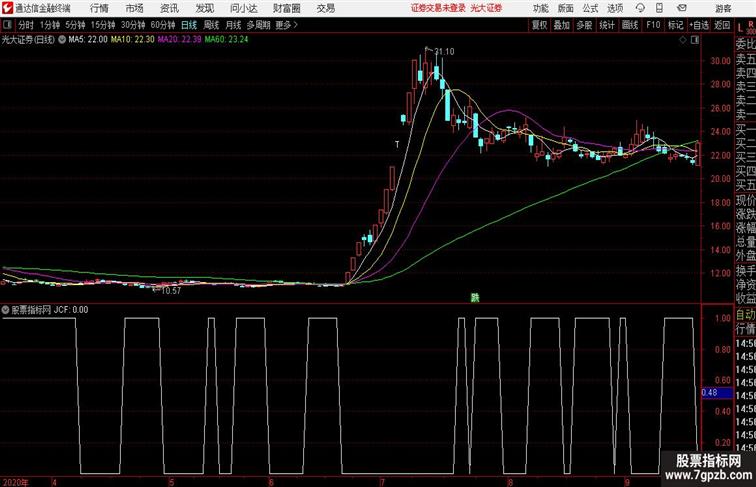Open the mail envelope icon
The image size is (756, 487).
(682, 8)
